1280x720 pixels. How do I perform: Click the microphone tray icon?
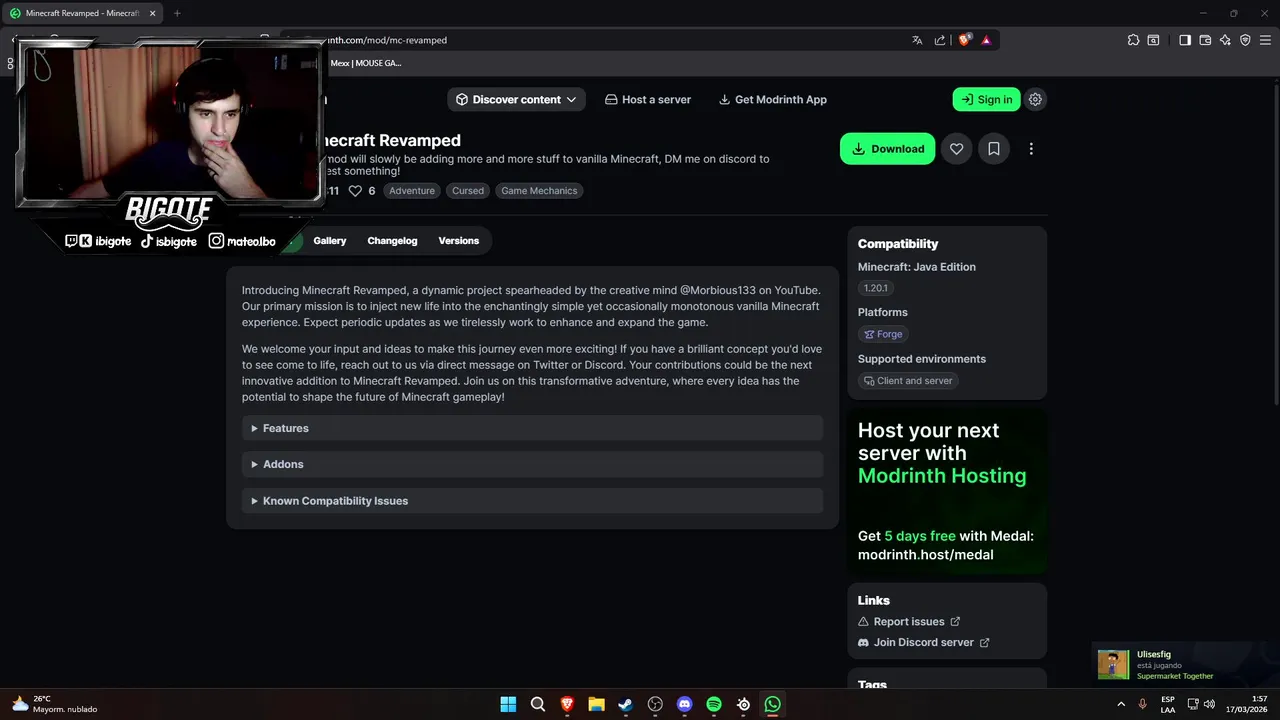pos(1142,704)
